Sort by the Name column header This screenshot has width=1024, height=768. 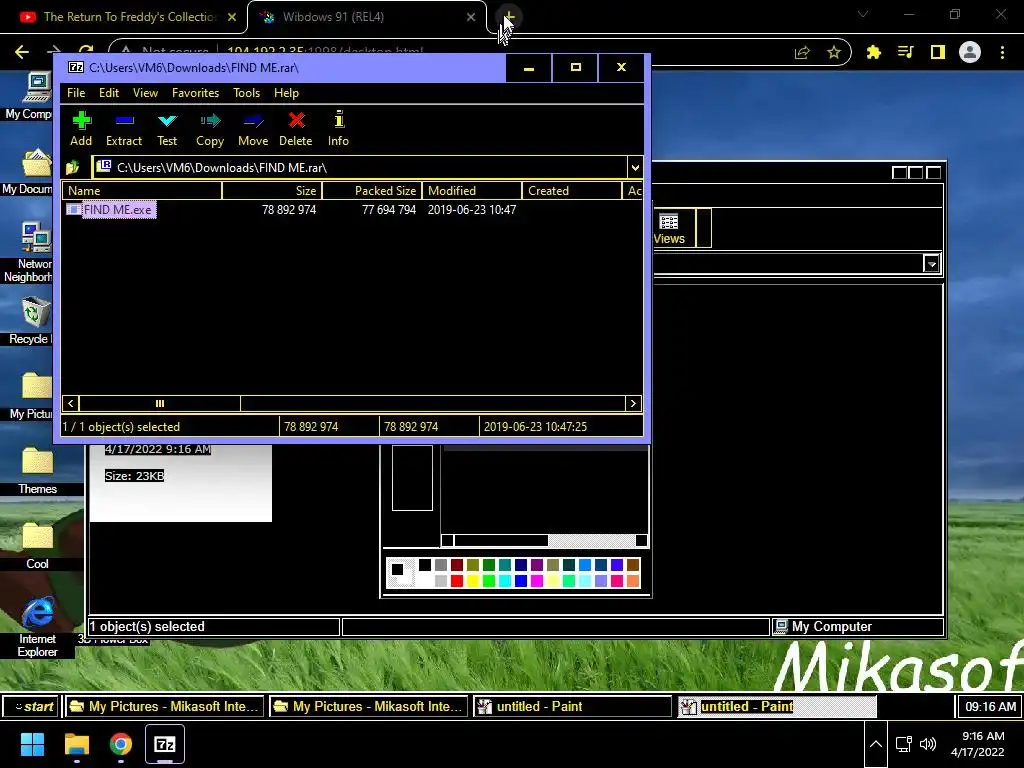[142, 191]
